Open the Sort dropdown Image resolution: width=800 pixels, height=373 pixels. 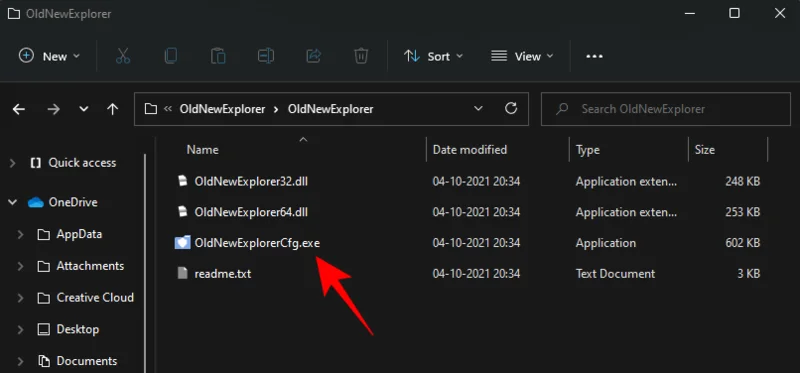[433, 56]
